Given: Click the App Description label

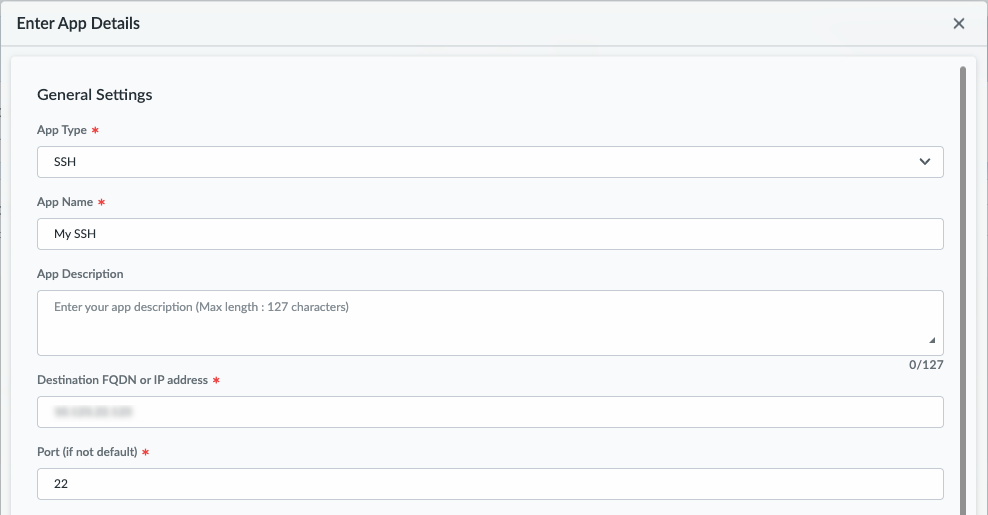Looking at the screenshot, I should (80, 274).
